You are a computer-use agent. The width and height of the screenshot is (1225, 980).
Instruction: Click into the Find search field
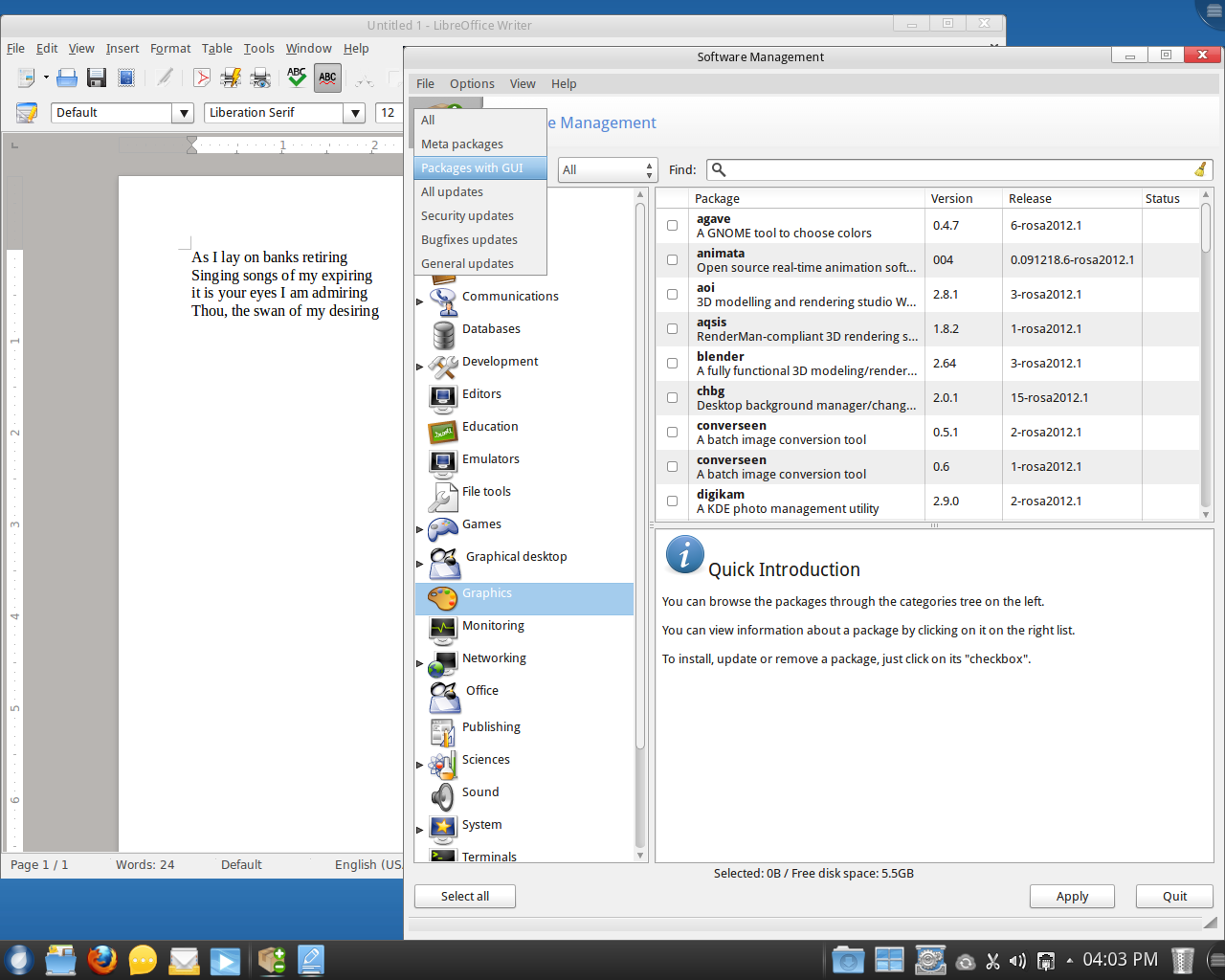(959, 169)
